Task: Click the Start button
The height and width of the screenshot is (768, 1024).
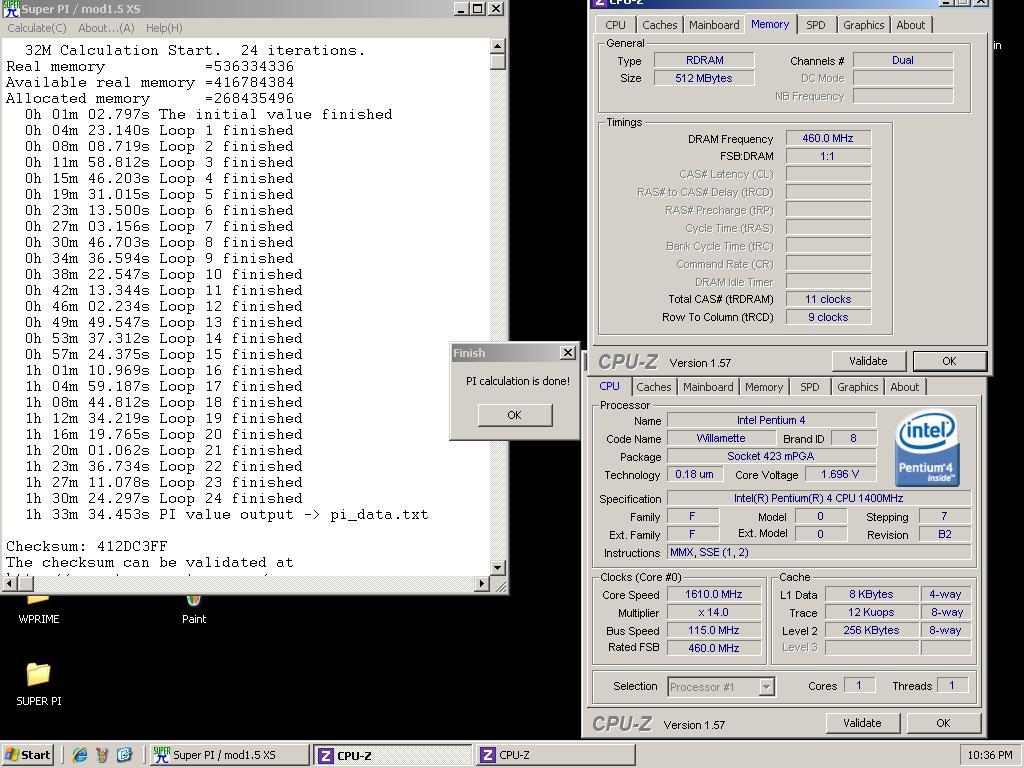Action: [x=27, y=755]
